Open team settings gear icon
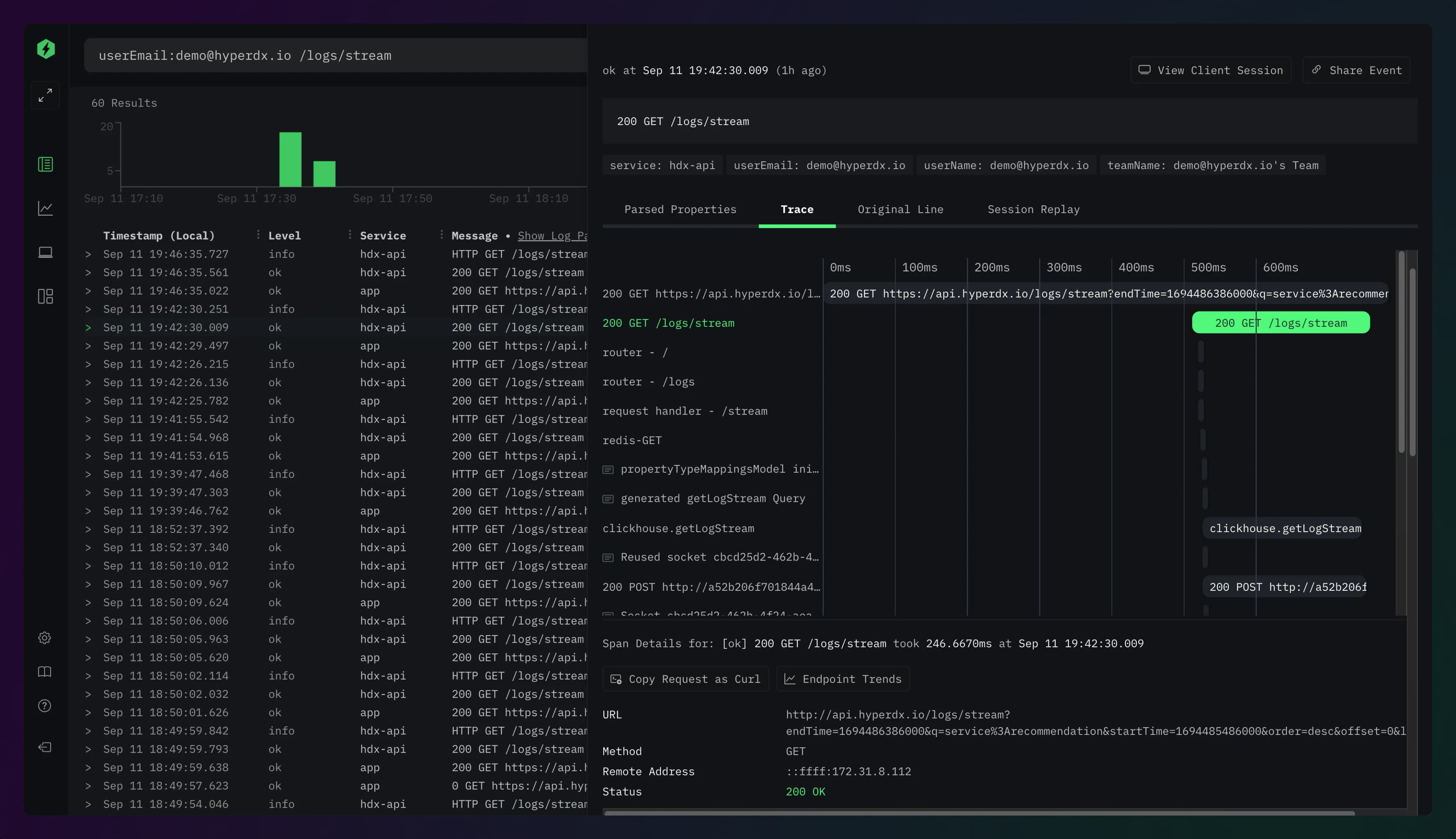The image size is (1456, 839). click(x=45, y=638)
